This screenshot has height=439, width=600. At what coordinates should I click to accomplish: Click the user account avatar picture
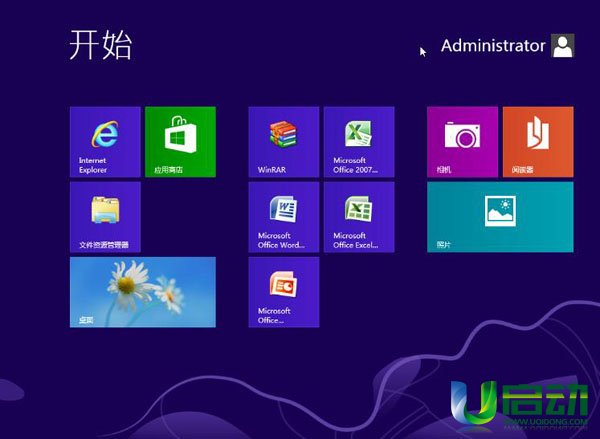pos(562,46)
